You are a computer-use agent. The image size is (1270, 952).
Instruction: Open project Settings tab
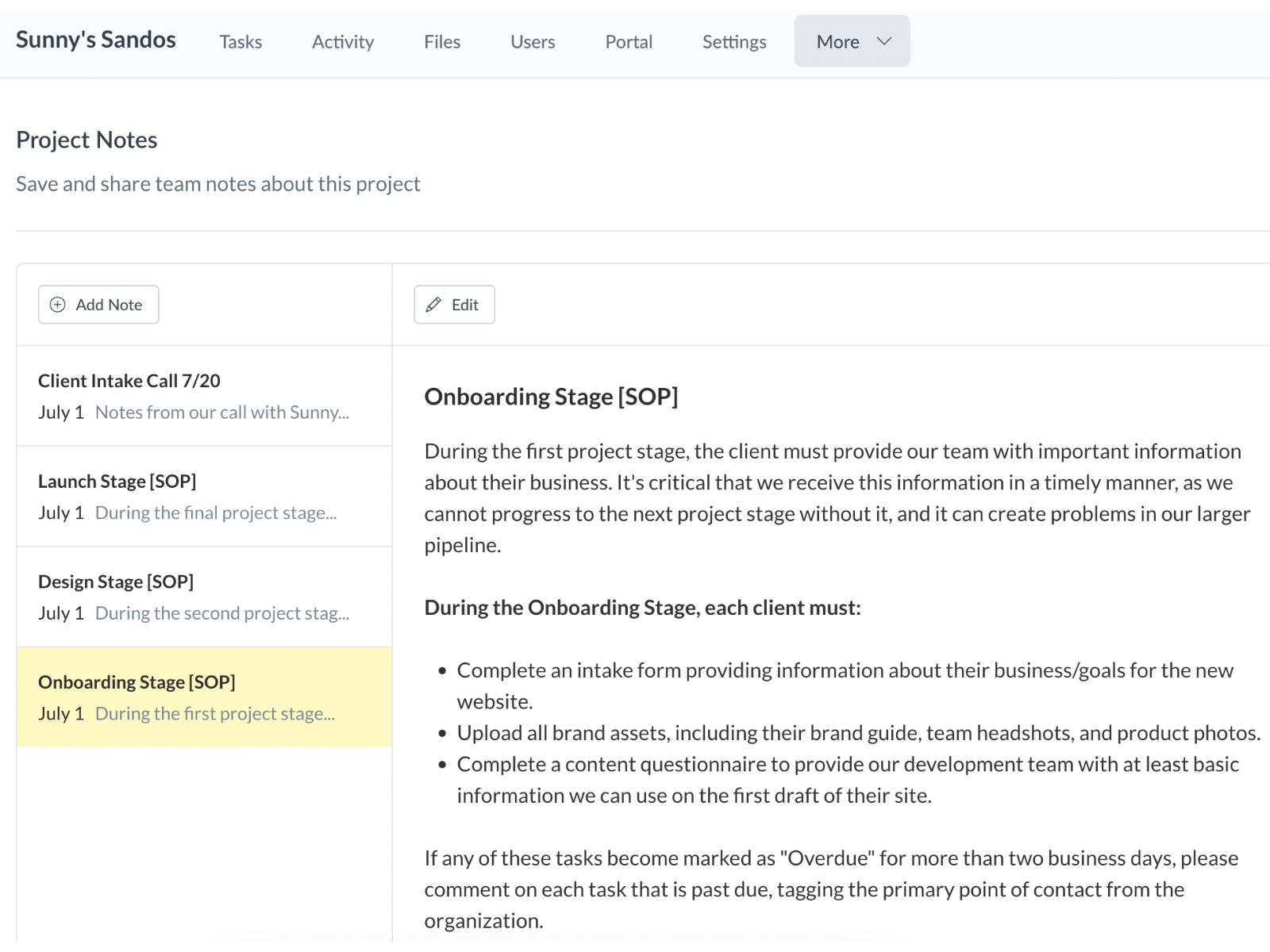734,42
